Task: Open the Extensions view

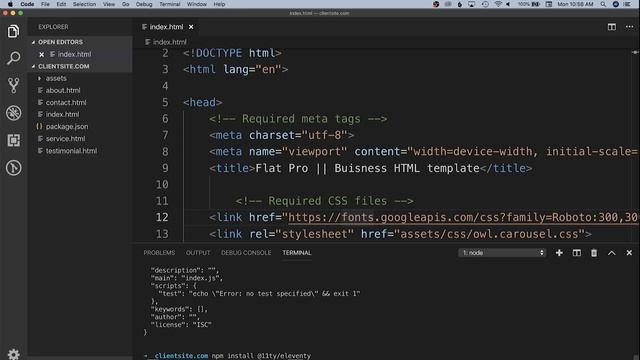Action: click(x=13, y=140)
